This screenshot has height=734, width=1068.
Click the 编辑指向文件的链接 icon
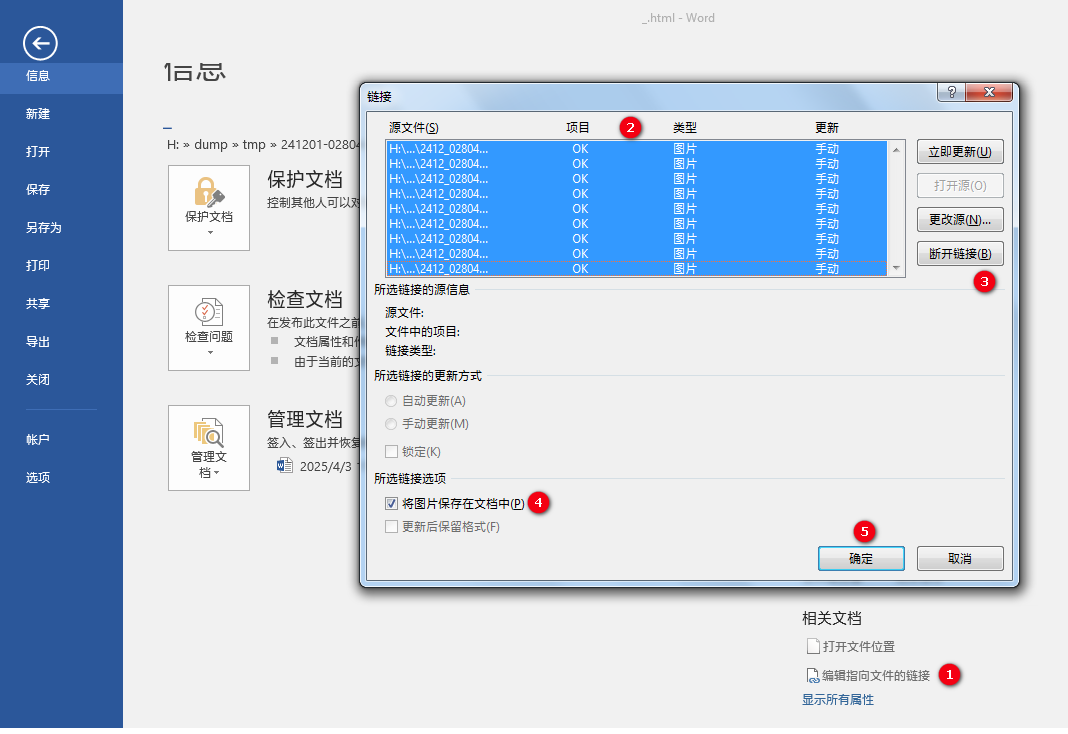[813, 676]
